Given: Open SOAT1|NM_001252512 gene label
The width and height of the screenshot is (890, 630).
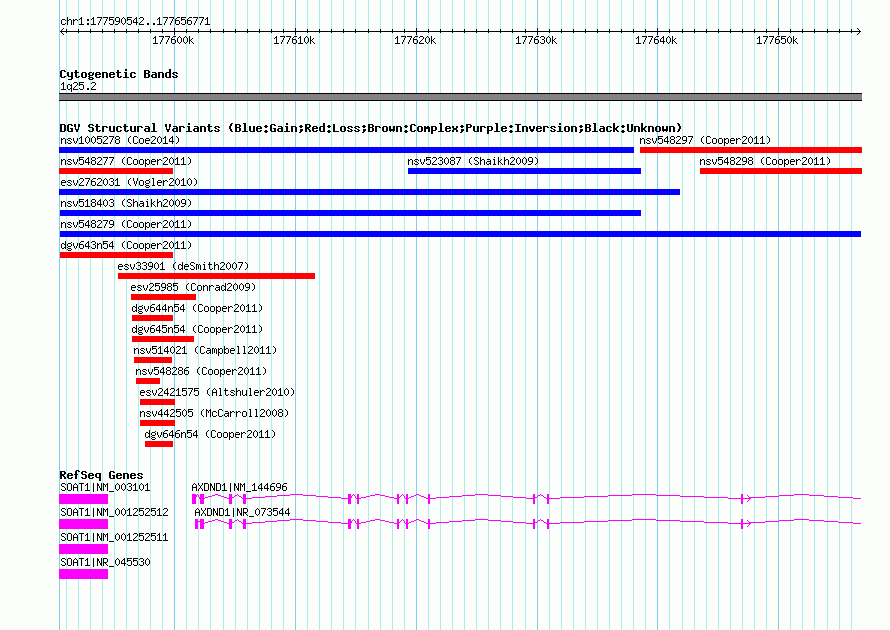Looking at the screenshot, I should (114, 513).
